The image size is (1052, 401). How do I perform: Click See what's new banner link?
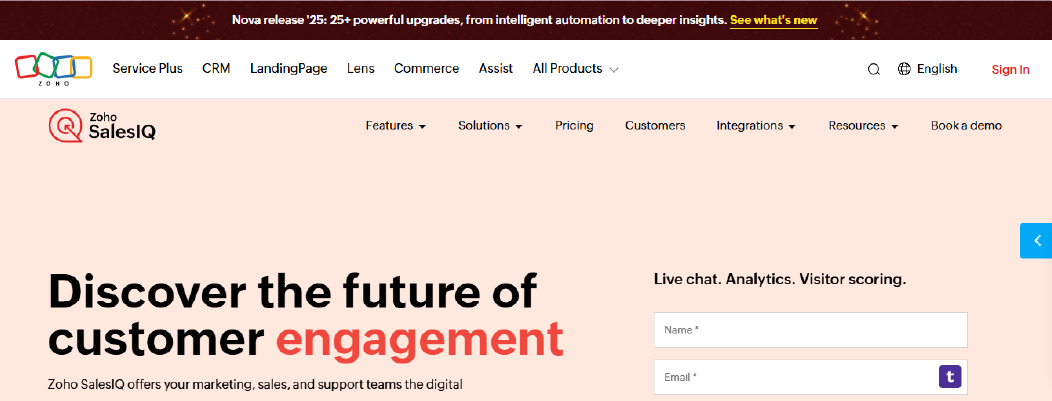coord(774,20)
